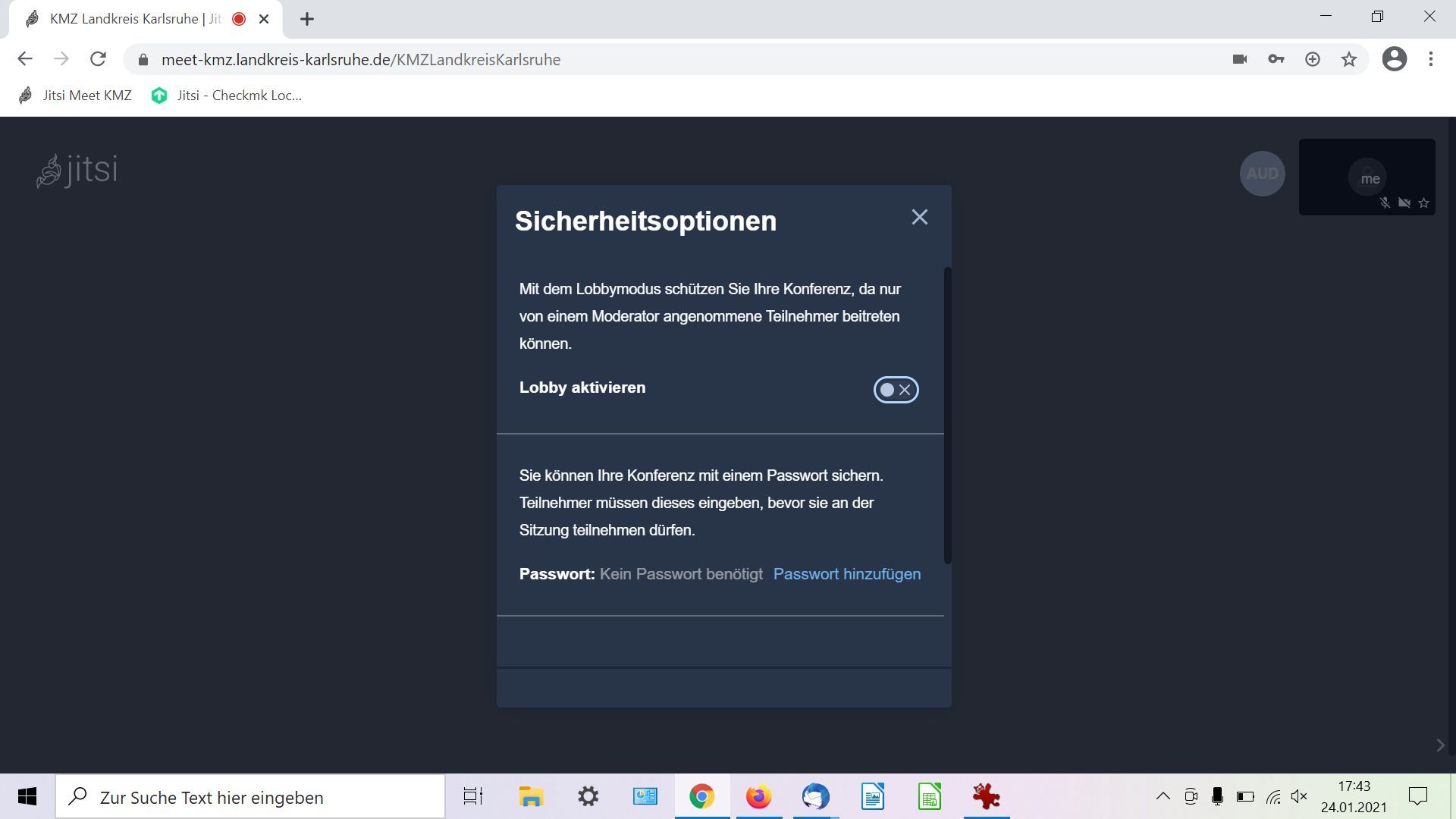Show hidden system tray icons
This screenshot has width=1456, height=819.
(x=1163, y=796)
